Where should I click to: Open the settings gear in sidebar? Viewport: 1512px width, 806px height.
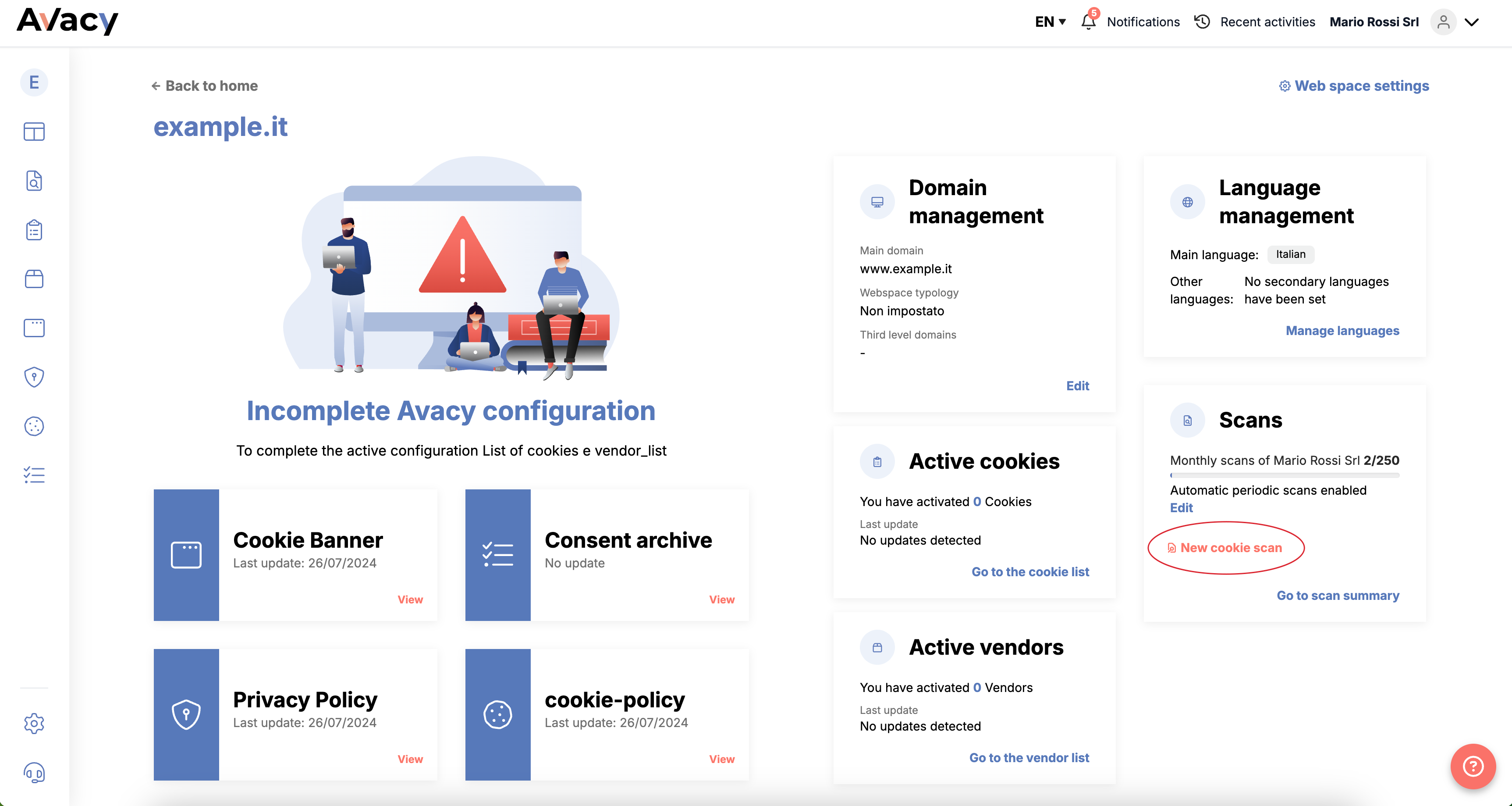point(34,723)
